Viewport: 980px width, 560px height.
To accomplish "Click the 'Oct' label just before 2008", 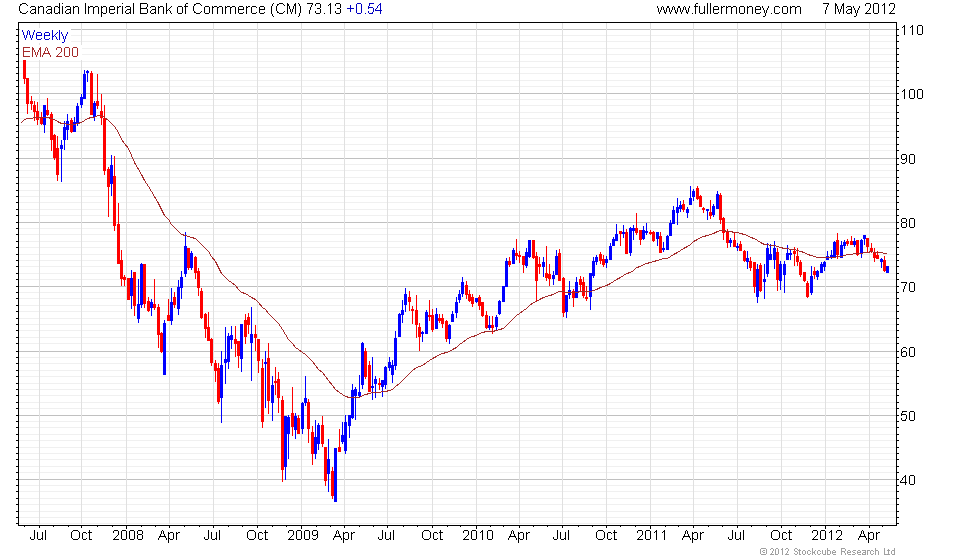I will click(x=81, y=536).
